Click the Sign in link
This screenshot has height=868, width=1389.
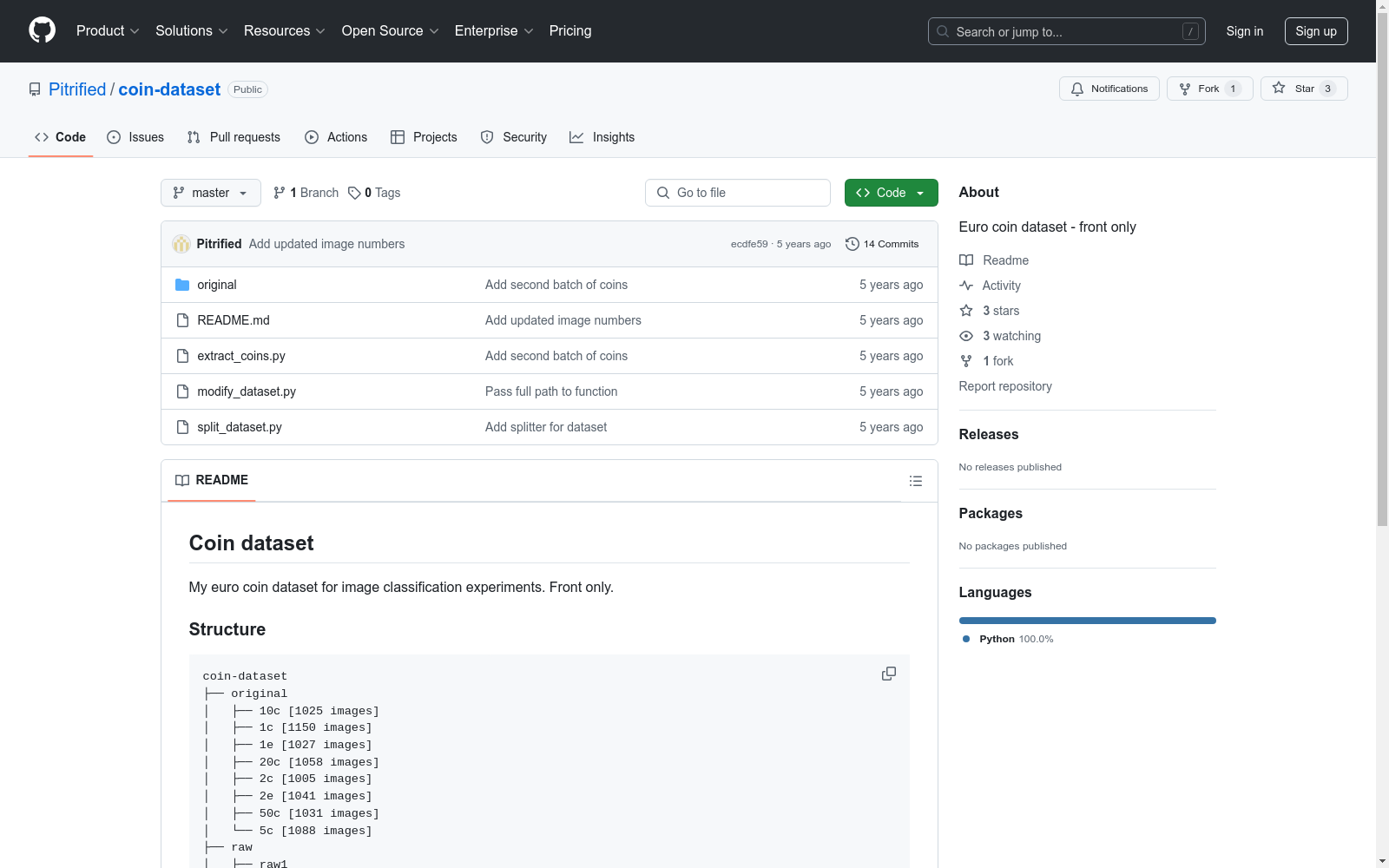coord(1244,31)
